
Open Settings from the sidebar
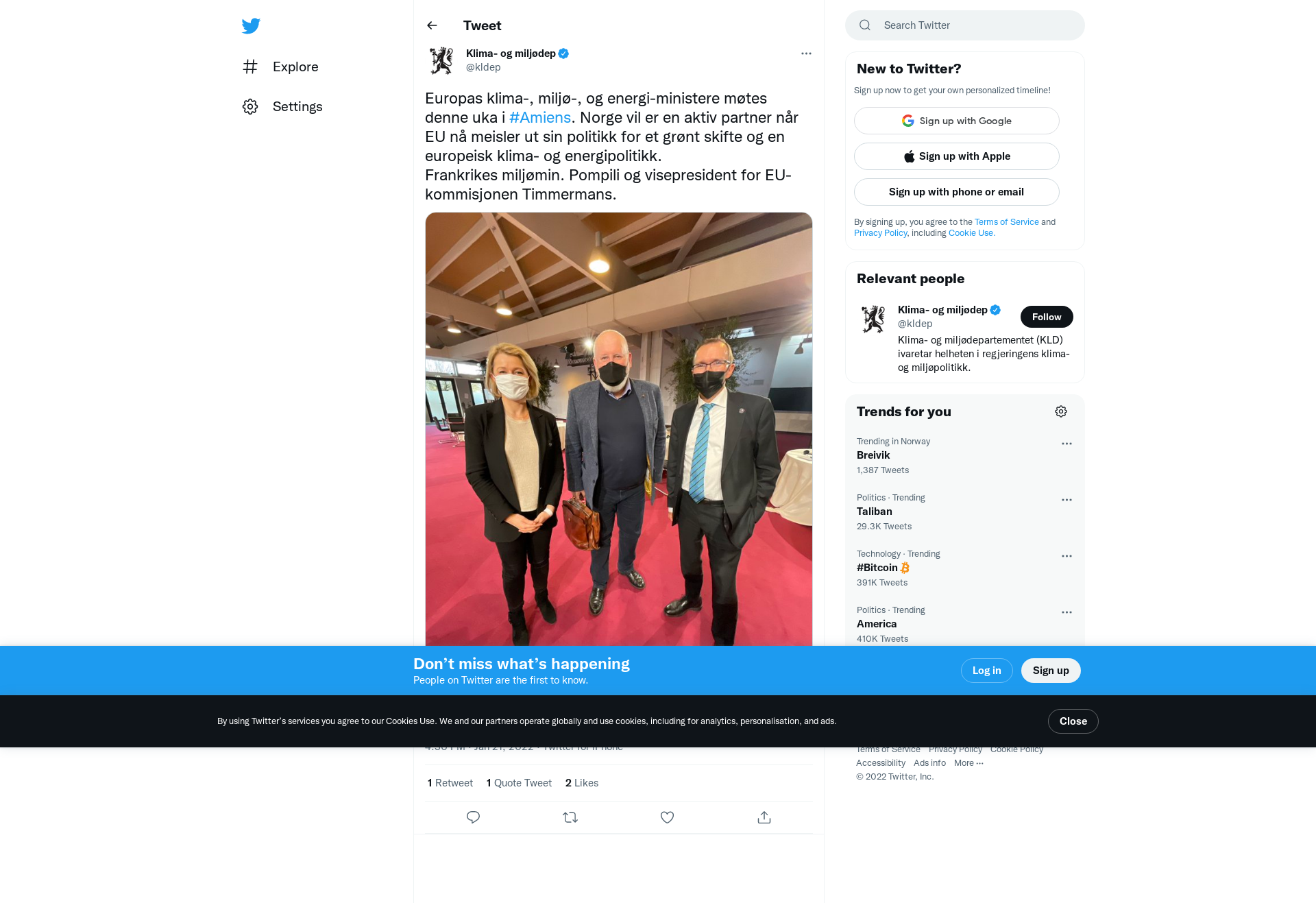(282, 106)
